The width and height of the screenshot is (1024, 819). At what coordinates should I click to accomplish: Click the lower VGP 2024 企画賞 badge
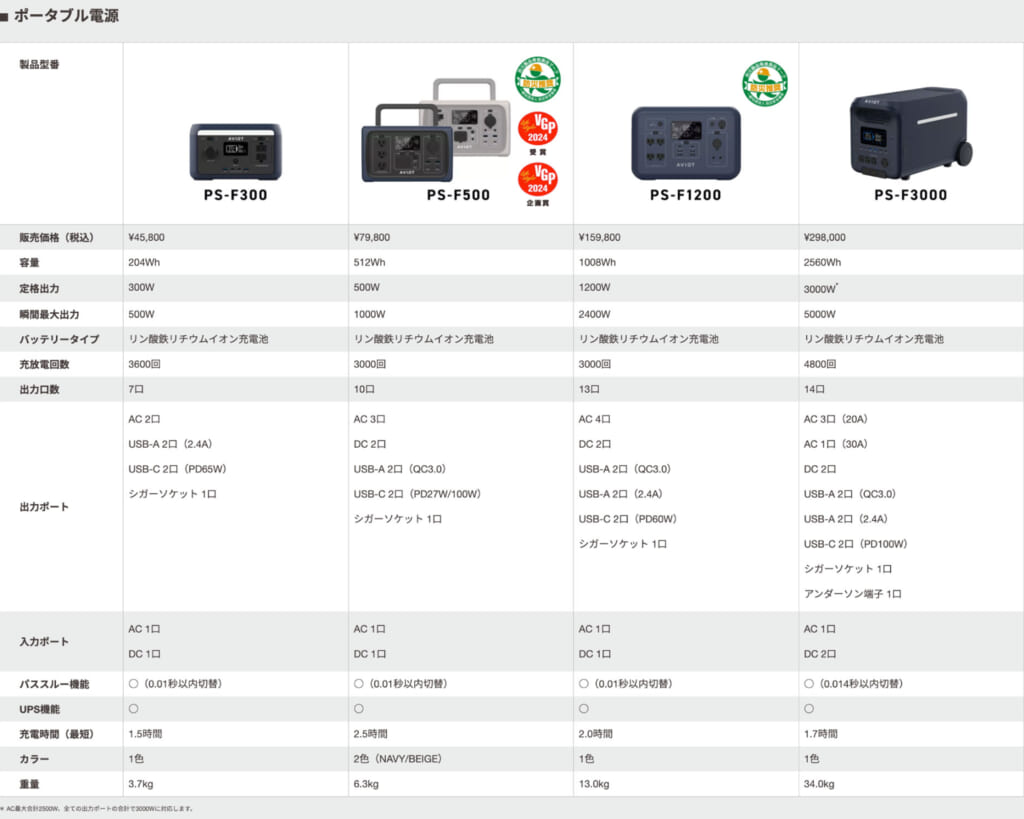[537, 185]
